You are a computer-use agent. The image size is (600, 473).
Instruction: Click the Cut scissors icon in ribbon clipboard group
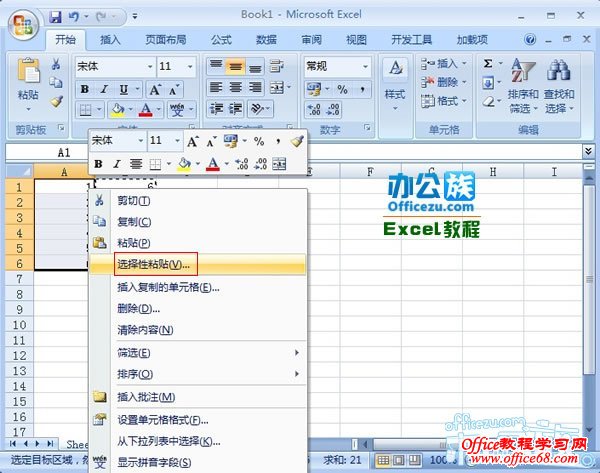56,64
